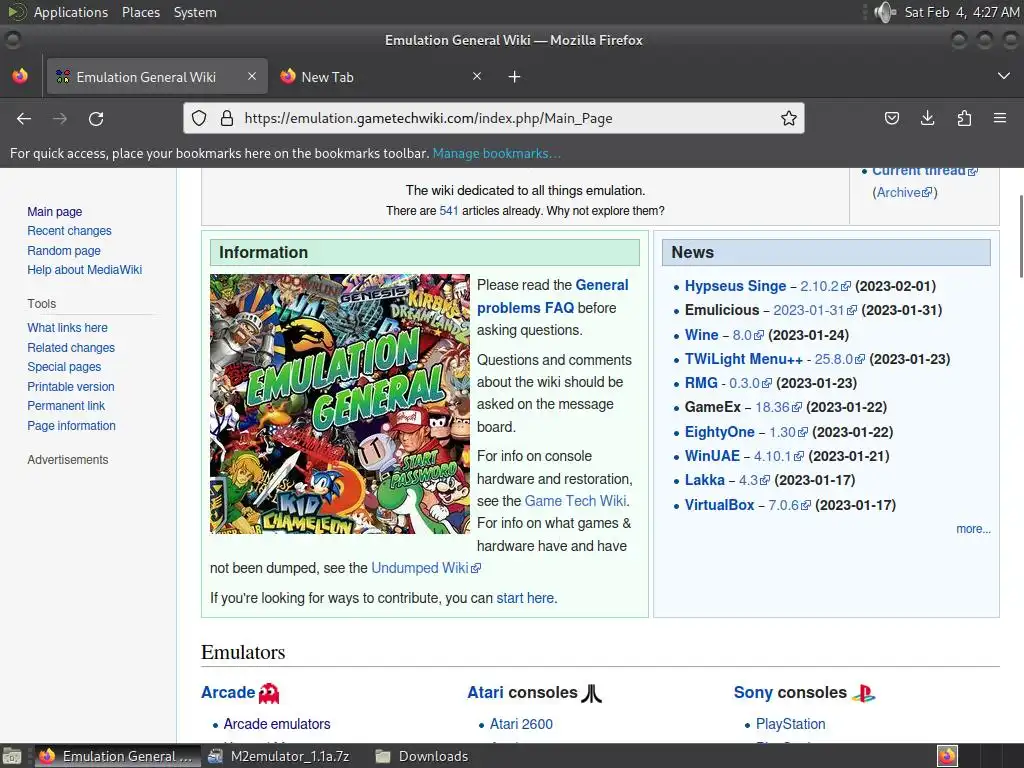Open the PlayStation link under Sony consoles
Screen dimensions: 1024x768
click(790, 724)
